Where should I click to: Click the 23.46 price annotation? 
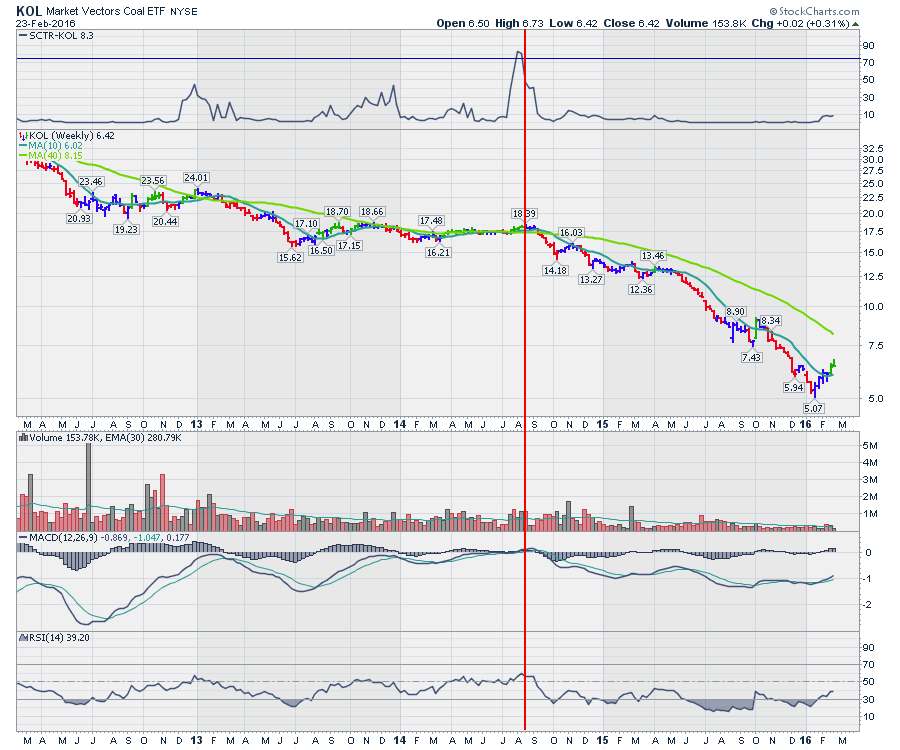coord(91,181)
